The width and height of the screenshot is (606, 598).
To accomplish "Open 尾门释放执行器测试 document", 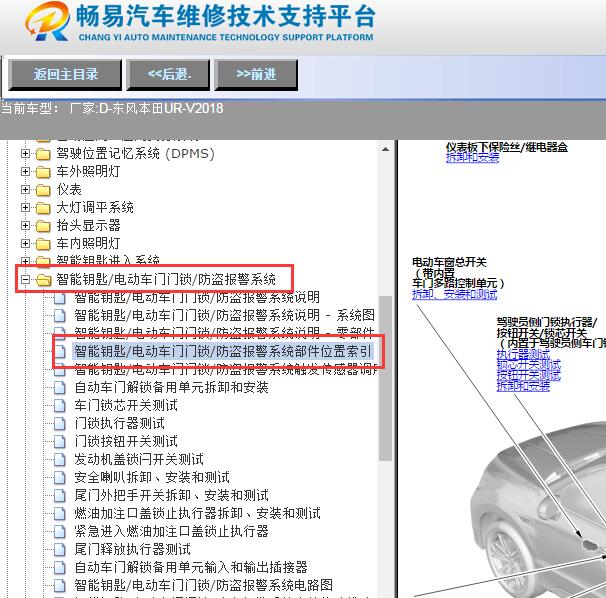I will (133, 549).
